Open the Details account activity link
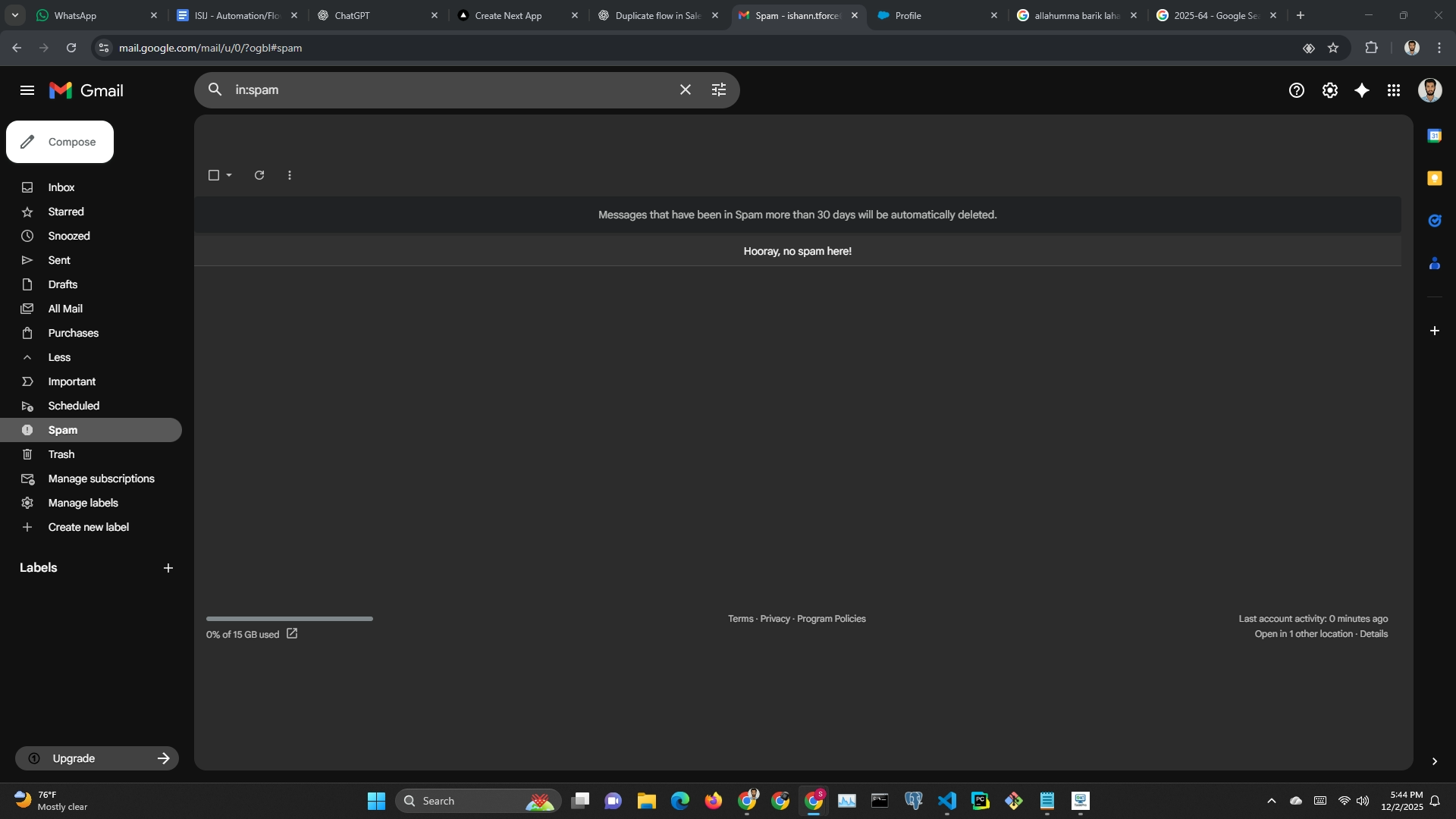1456x819 pixels. [x=1373, y=634]
